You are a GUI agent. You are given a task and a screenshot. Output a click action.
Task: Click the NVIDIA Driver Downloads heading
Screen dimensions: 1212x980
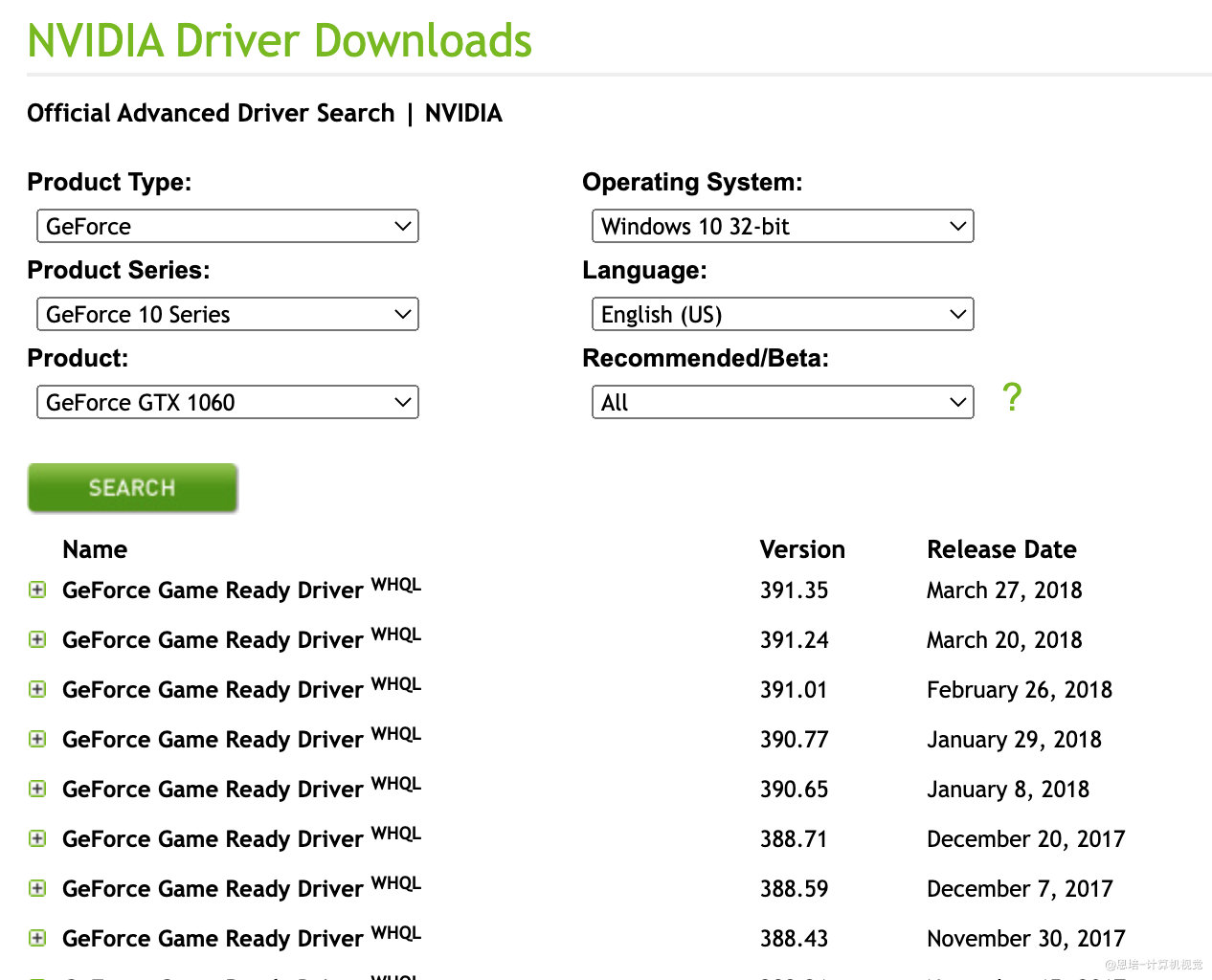(280, 40)
